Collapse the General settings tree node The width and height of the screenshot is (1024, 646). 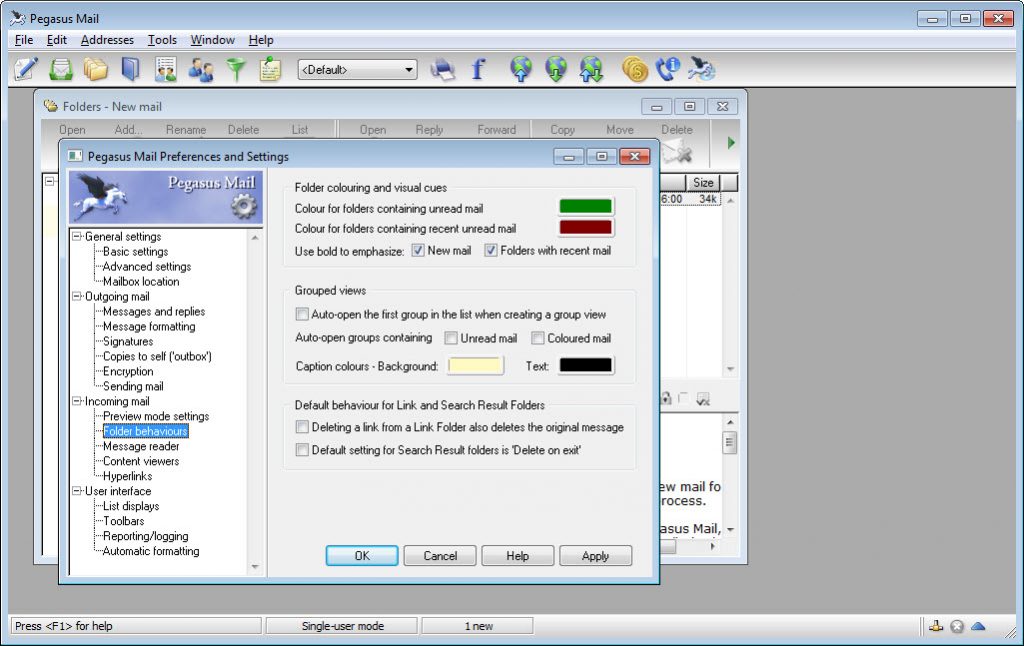(77, 236)
